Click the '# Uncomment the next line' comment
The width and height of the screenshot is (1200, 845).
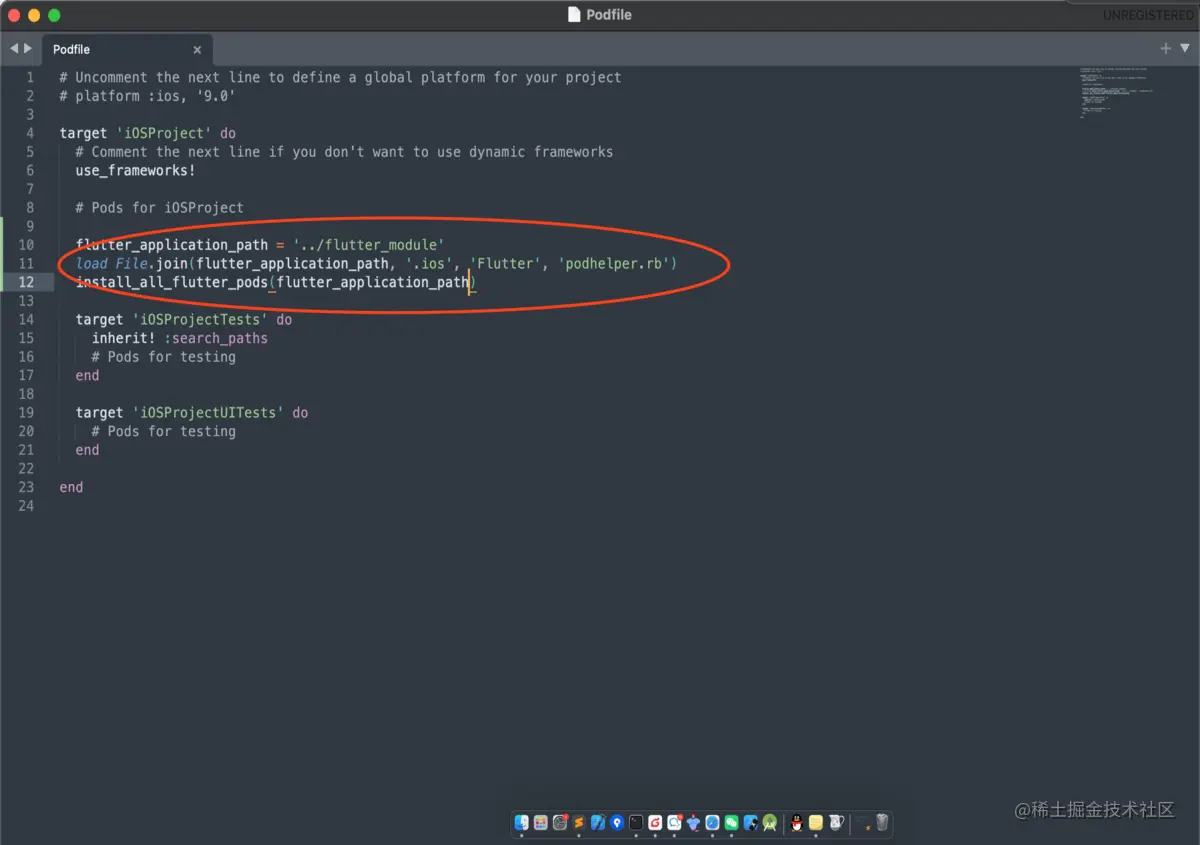pyautogui.click(x=340, y=77)
